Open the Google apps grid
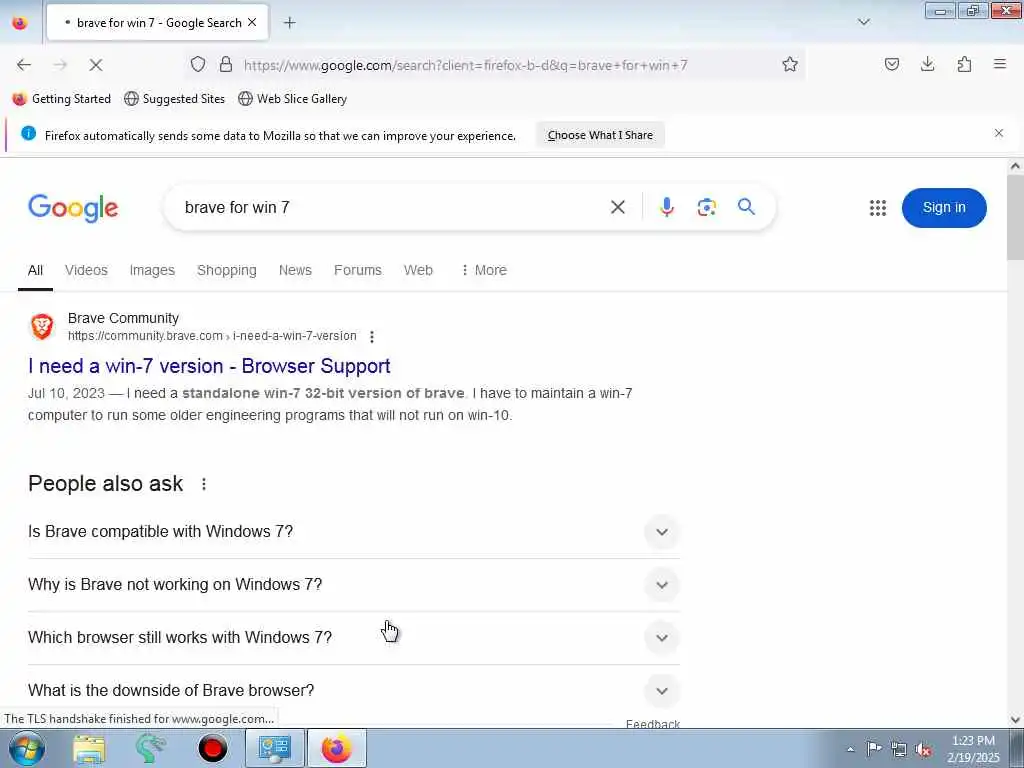The height and width of the screenshot is (768, 1024). click(877, 208)
